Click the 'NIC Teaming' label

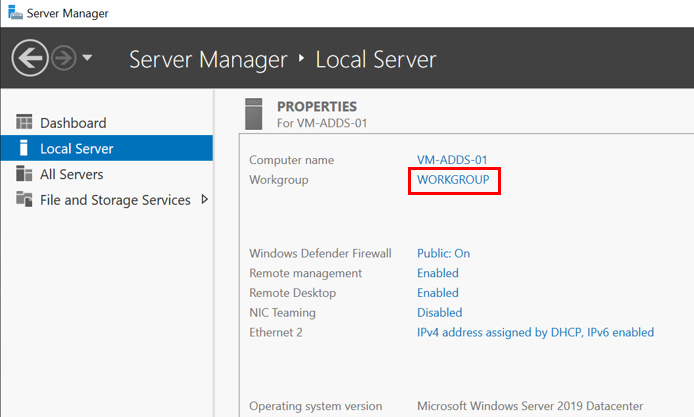[x=282, y=313]
